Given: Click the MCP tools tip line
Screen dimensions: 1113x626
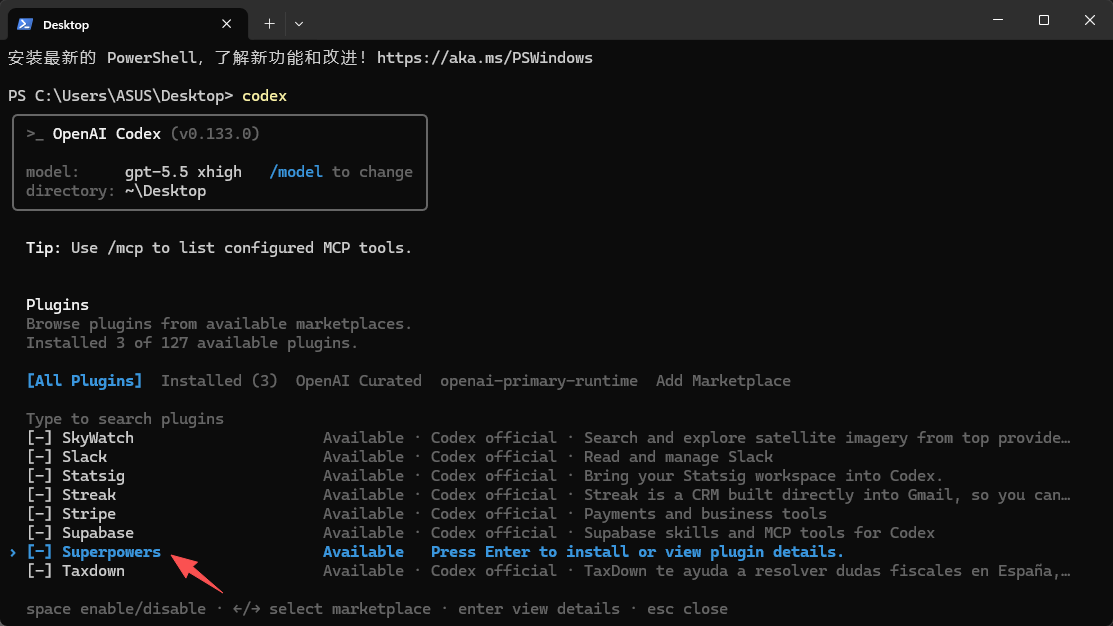Looking at the screenshot, I should pos(219,248).
